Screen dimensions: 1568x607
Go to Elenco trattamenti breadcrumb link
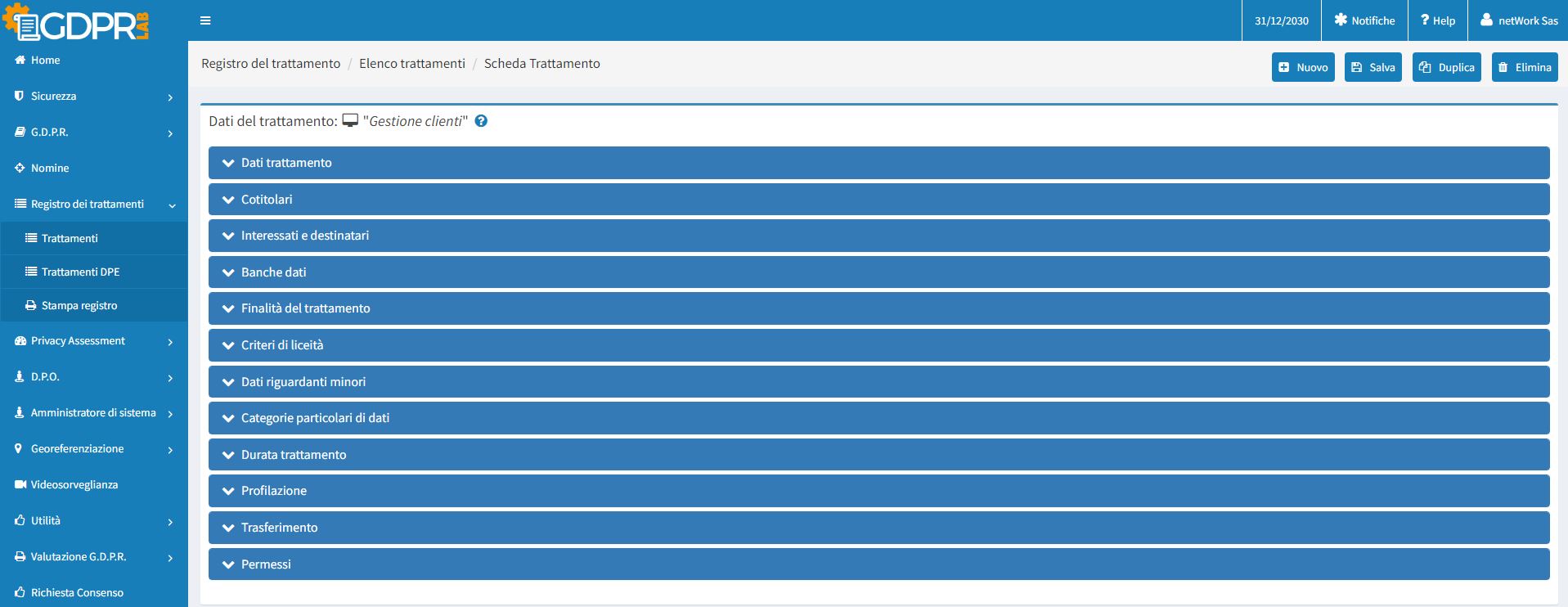411,64
